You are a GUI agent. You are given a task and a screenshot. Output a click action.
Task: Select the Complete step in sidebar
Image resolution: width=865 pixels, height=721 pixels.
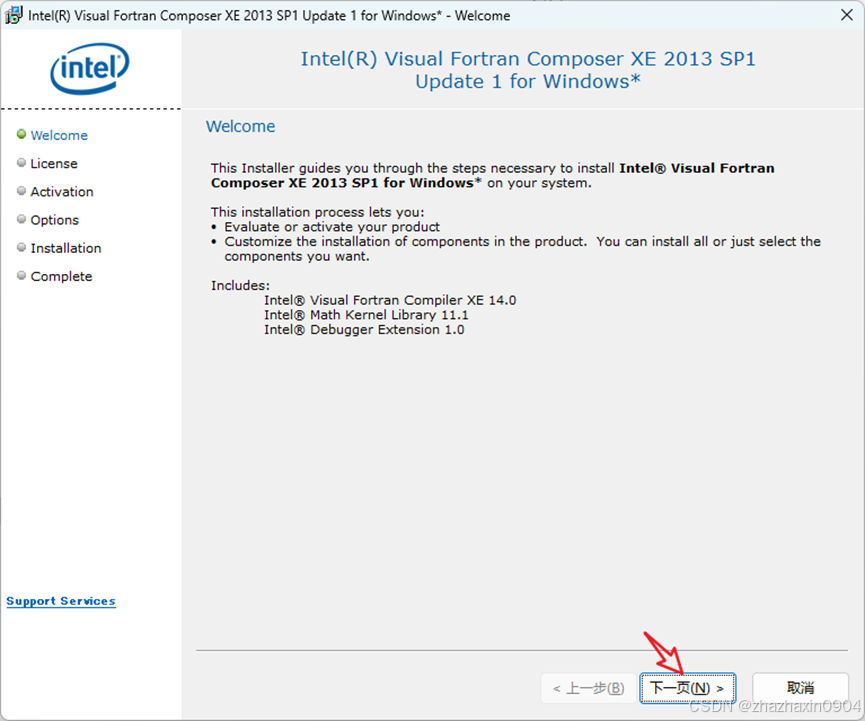pos(61,276)
